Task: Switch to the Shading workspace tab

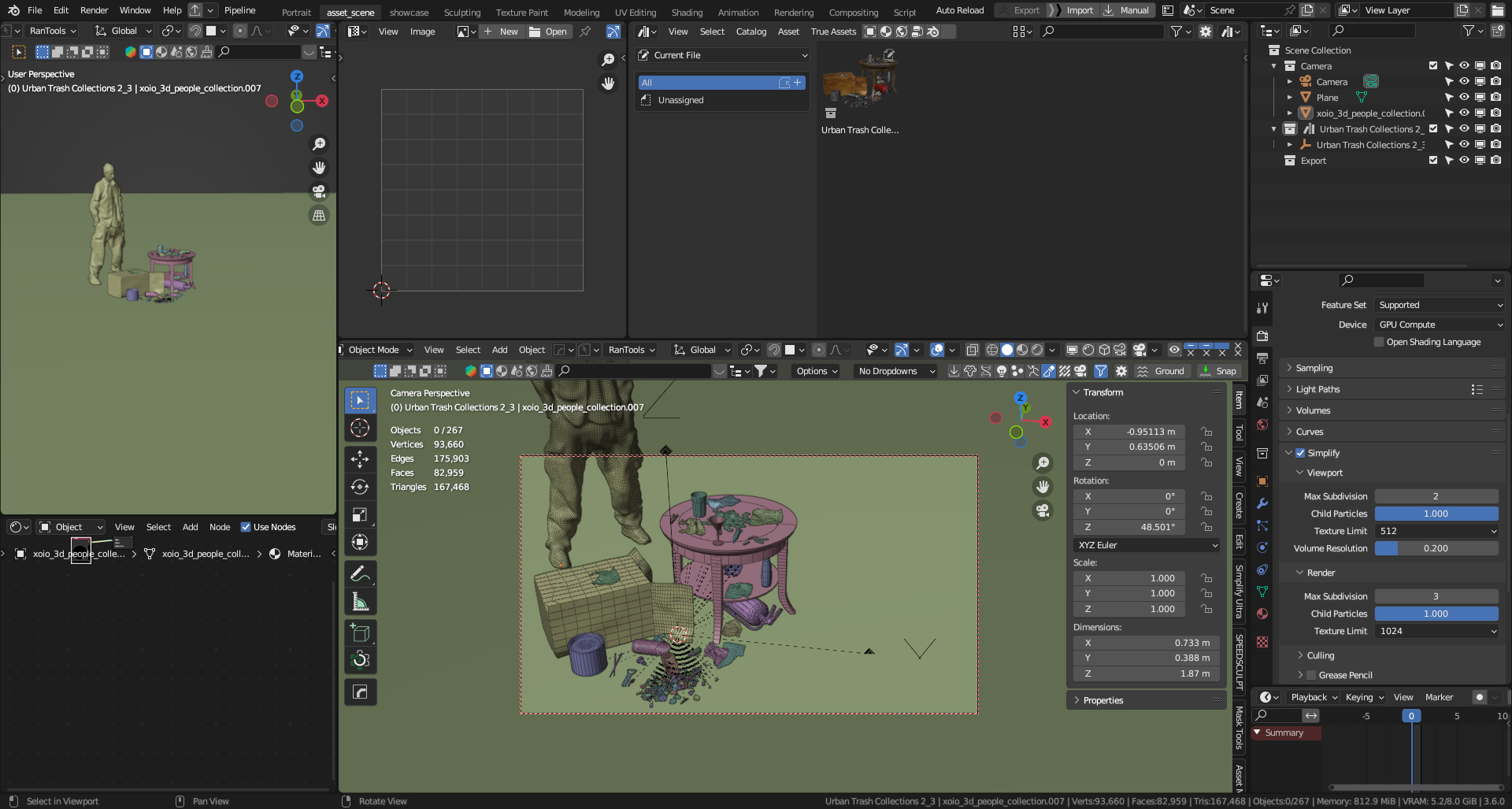Action: [x=686, y=13]
